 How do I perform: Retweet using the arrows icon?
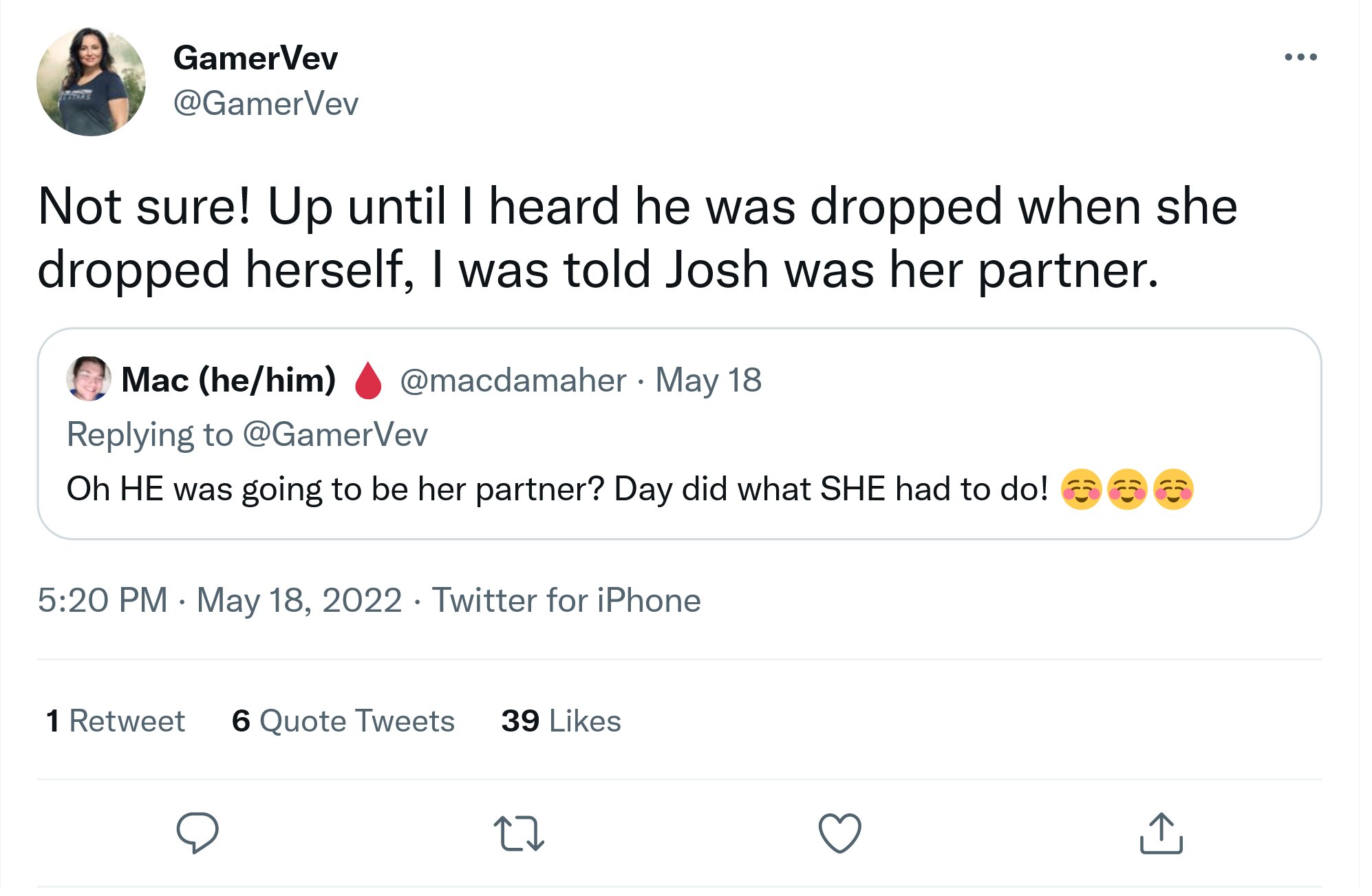(519, 833)
